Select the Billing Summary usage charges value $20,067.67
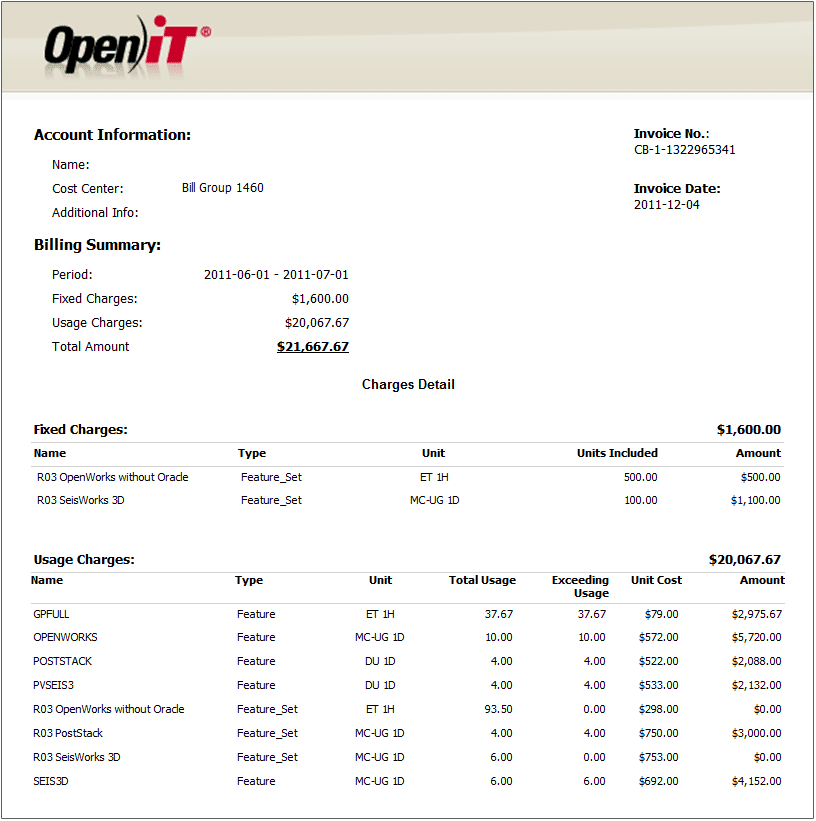This screenshot has width=816, height=821. tap(317, 323)
